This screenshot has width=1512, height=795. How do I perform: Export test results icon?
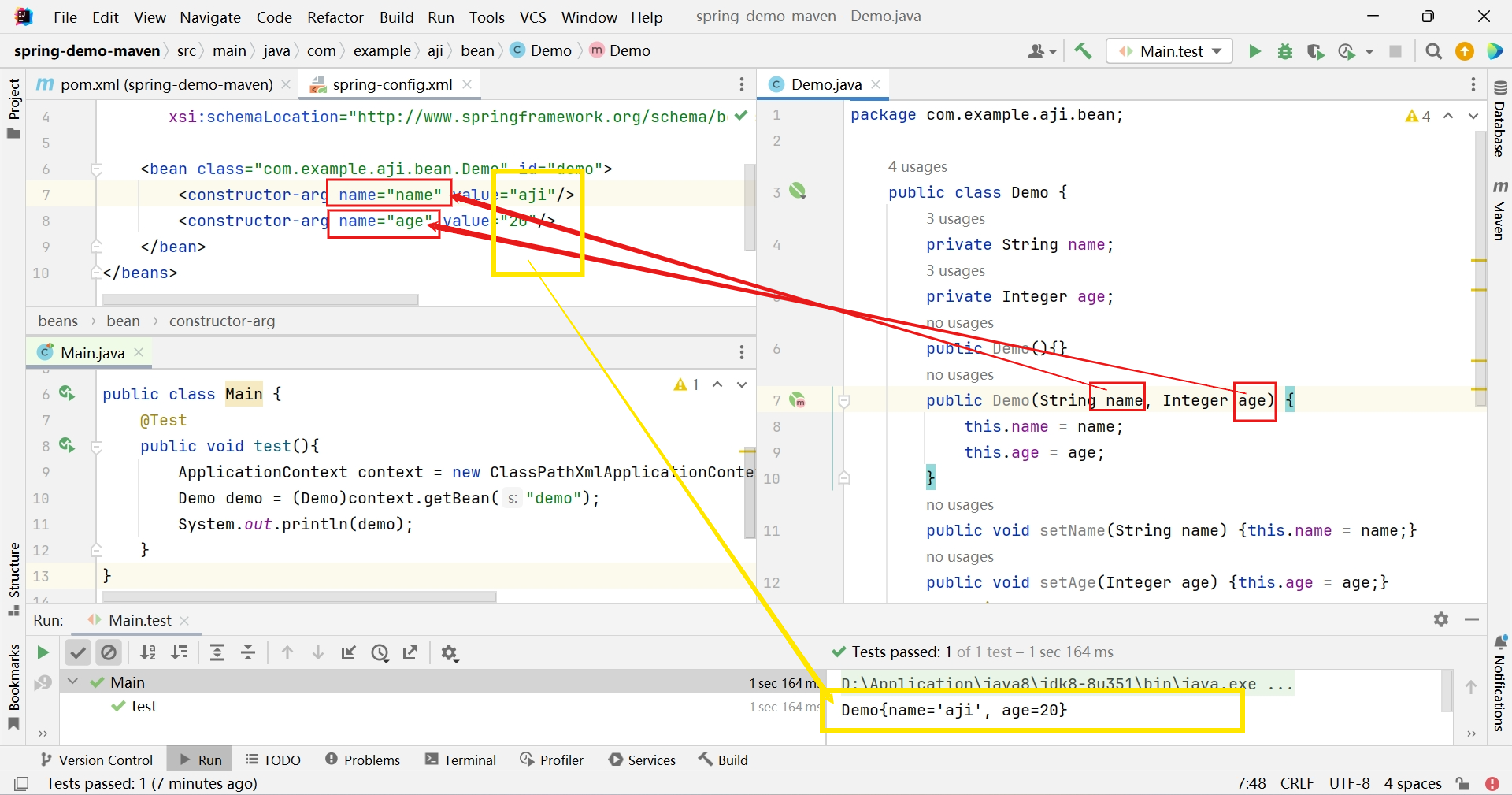tap(410, 652)
